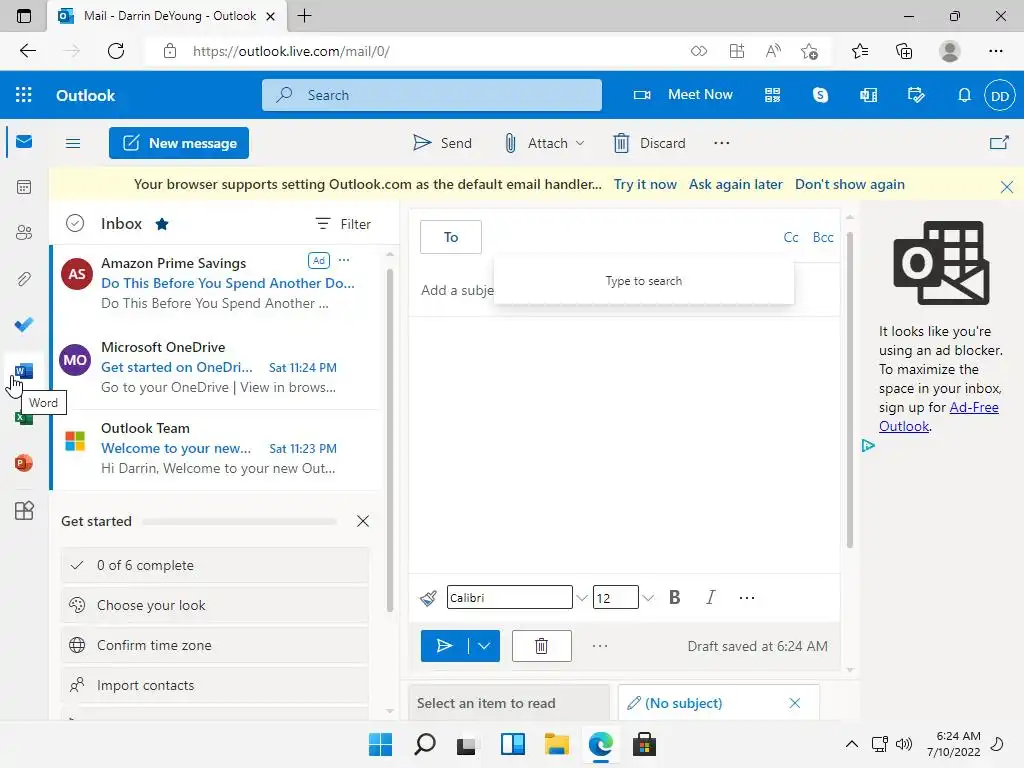Screen dimensions: 1024x768
Task: Close the (No subject) draft tab
Action: pyautogui.click(x=795, y=703)
